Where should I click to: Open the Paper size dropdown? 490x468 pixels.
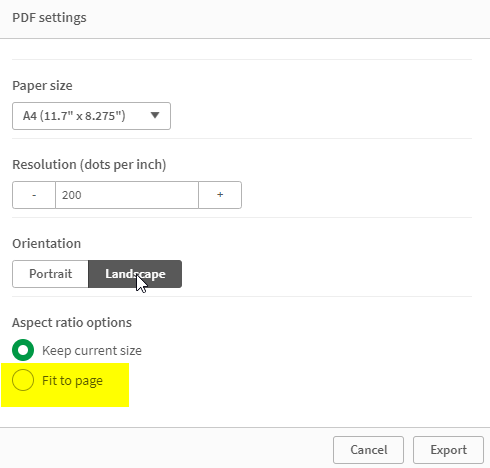[91, 116]
